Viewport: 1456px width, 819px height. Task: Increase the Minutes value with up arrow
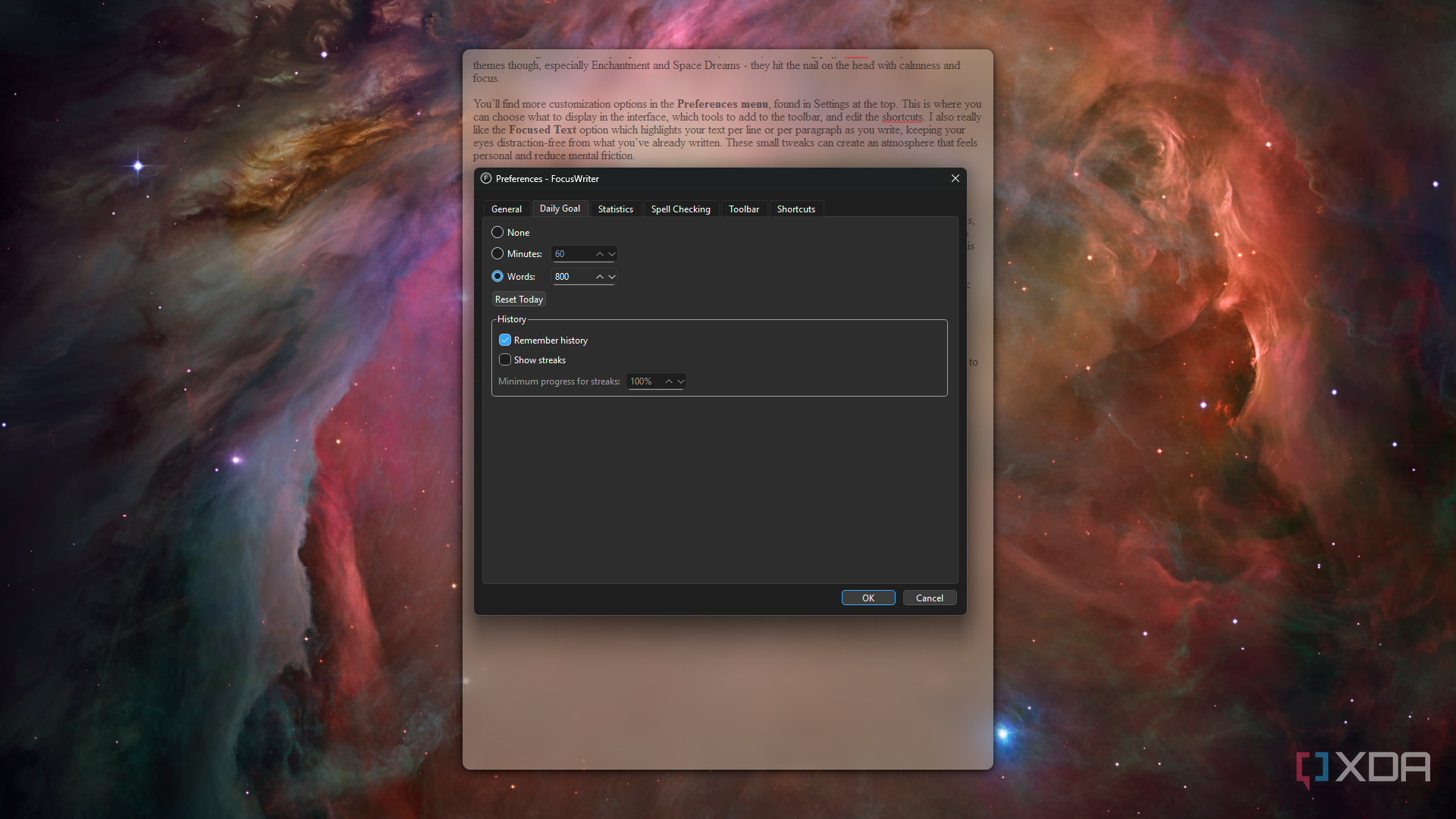(x=599, y=254)
